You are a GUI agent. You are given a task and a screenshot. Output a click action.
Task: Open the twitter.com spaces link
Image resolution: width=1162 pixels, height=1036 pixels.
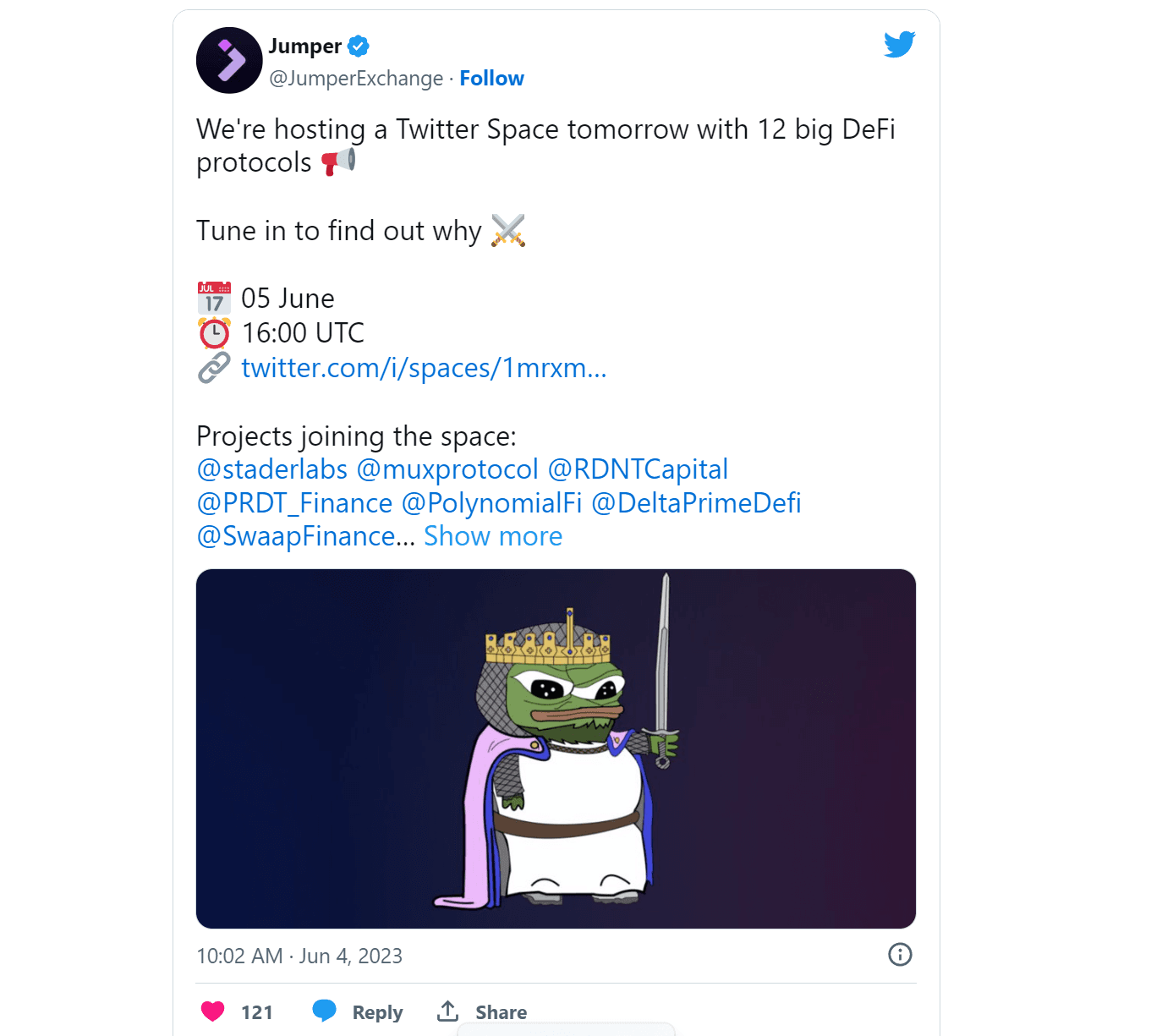tap(424, 368)
